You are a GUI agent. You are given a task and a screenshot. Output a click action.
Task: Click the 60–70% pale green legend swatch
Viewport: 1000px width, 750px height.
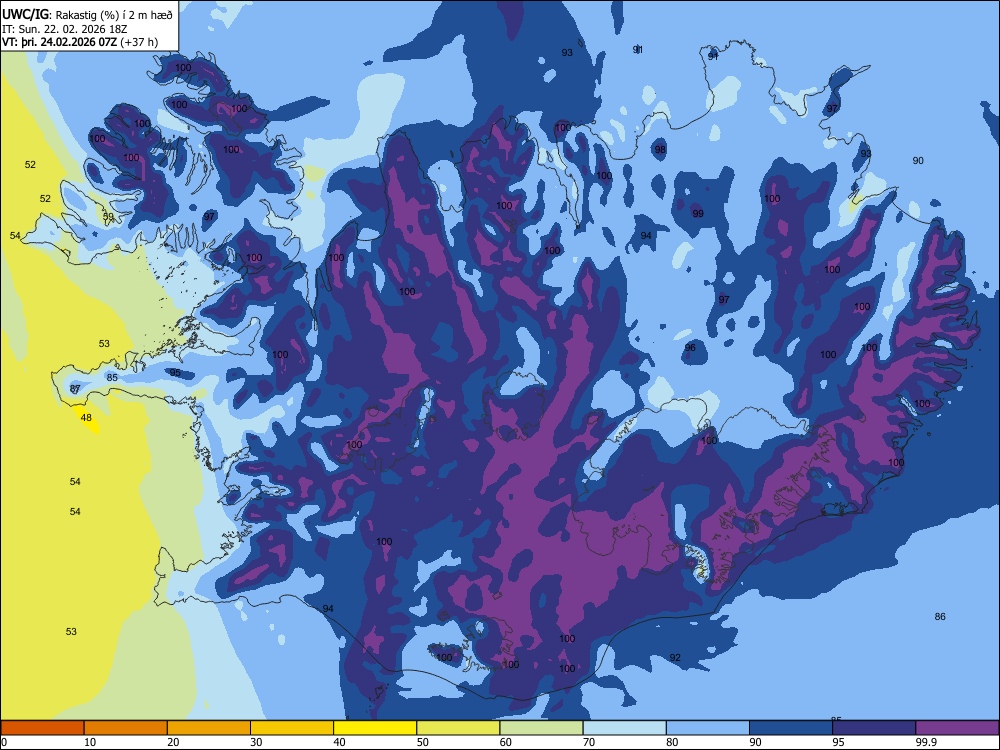pyautogui.click(x=541, y=728)
